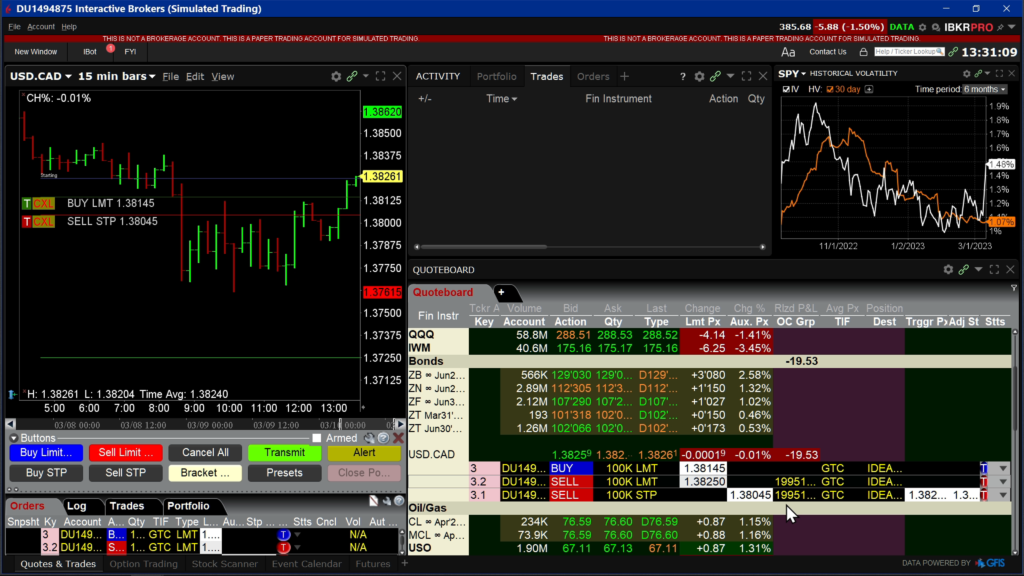Click the Activity panel's green link icon
Screen dimensions: 1024x576
[x=715, y=76]
